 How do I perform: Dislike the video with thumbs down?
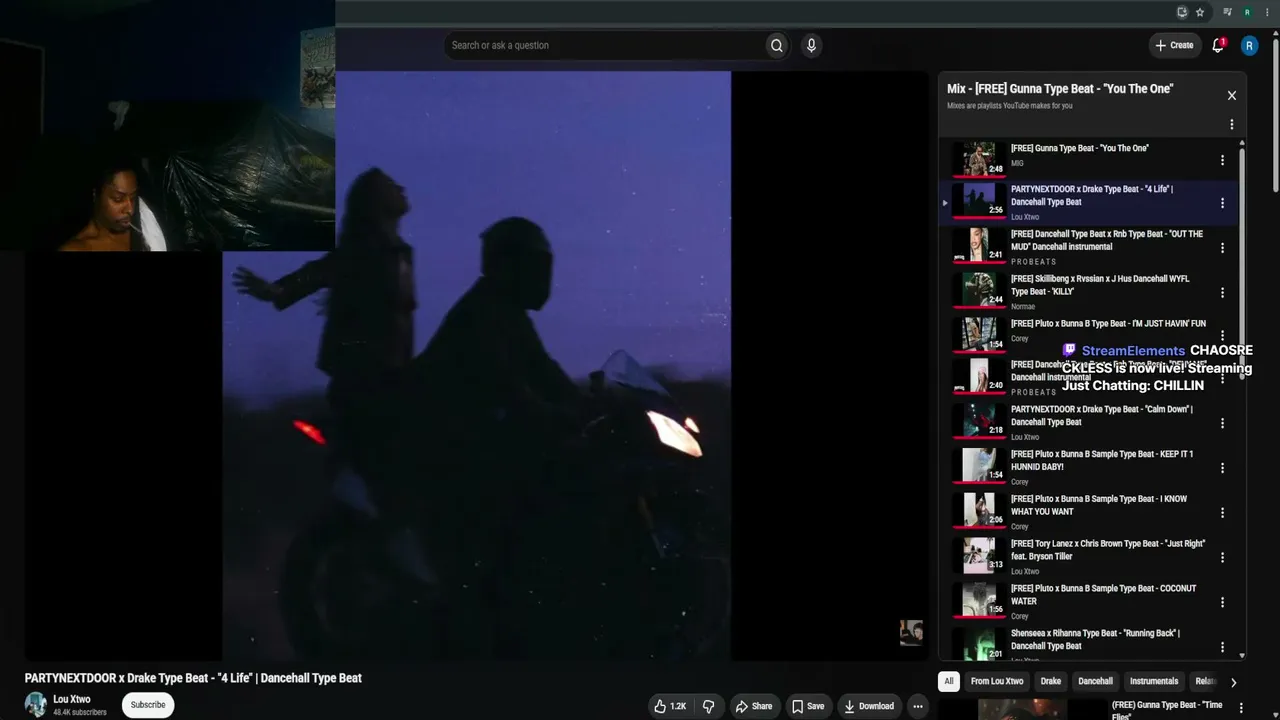coord(708,706)
